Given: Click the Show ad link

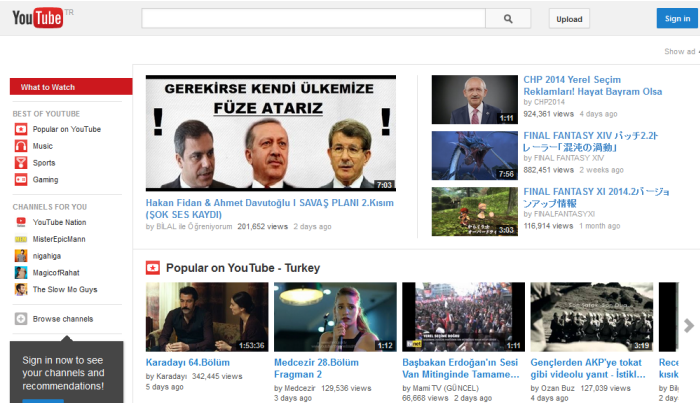Looking at the screenshot, I should (681, 51).
